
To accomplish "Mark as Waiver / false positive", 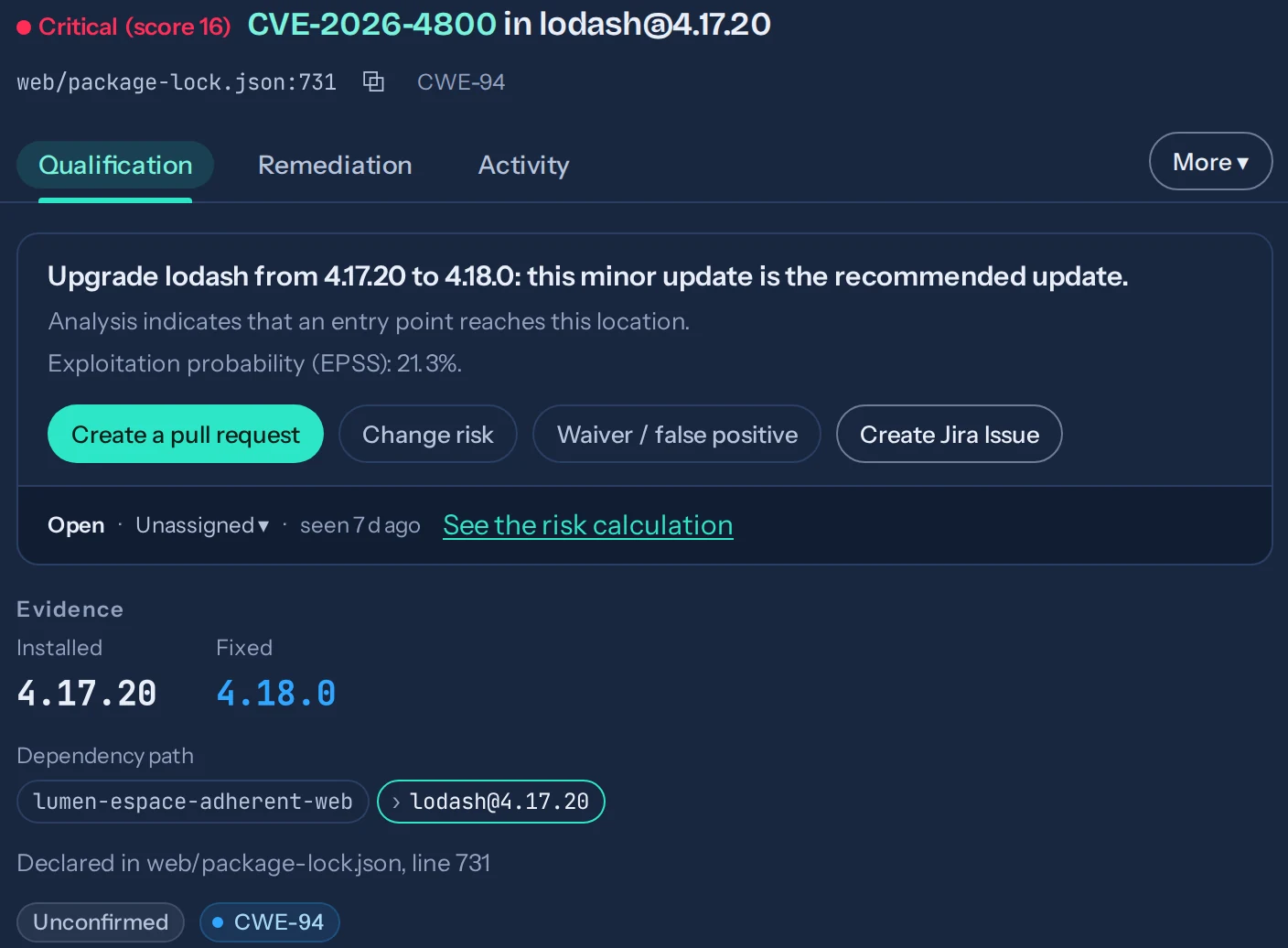I will point(677,434).
